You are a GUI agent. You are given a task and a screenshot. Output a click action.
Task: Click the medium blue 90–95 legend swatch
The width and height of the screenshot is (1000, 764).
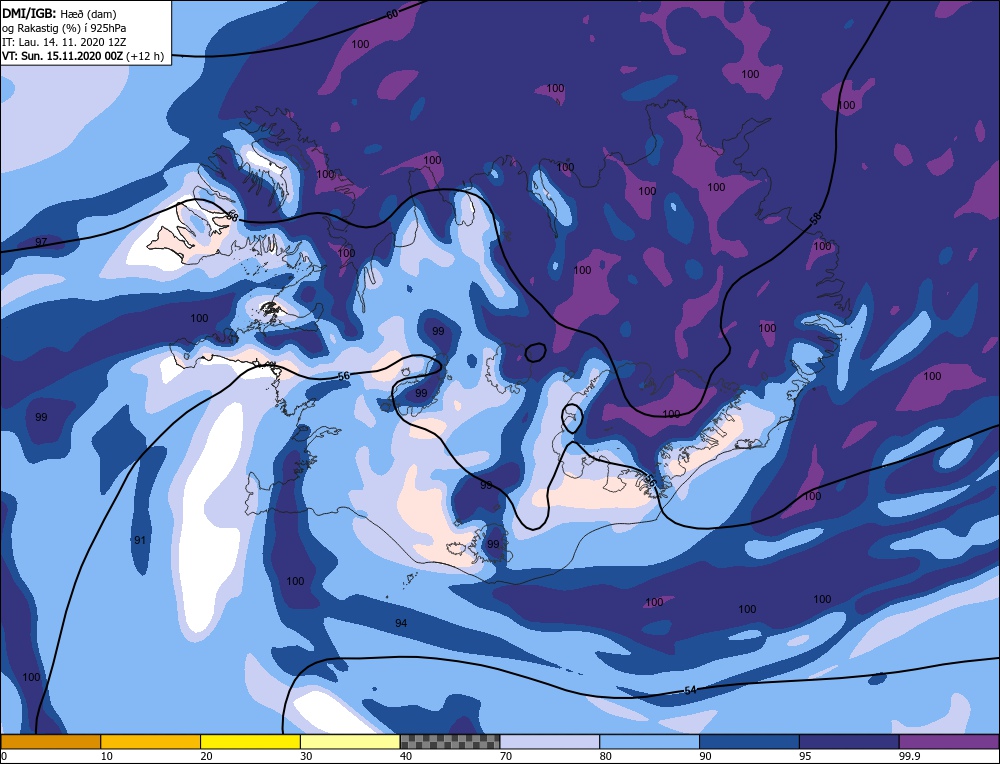tap(749, 741)
